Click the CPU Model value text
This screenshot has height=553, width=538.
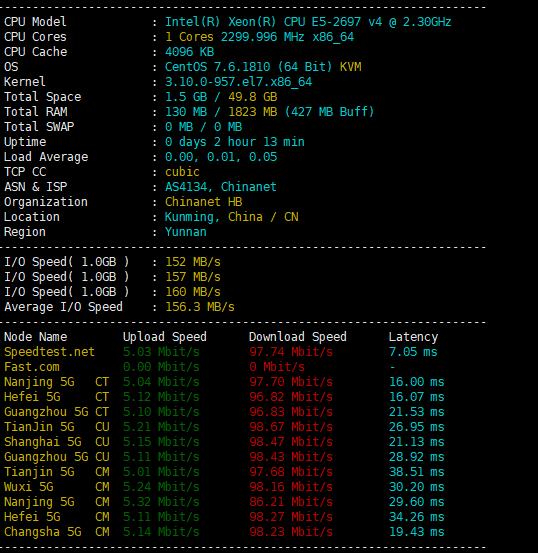pyautogui.click(x=308, y=22)
